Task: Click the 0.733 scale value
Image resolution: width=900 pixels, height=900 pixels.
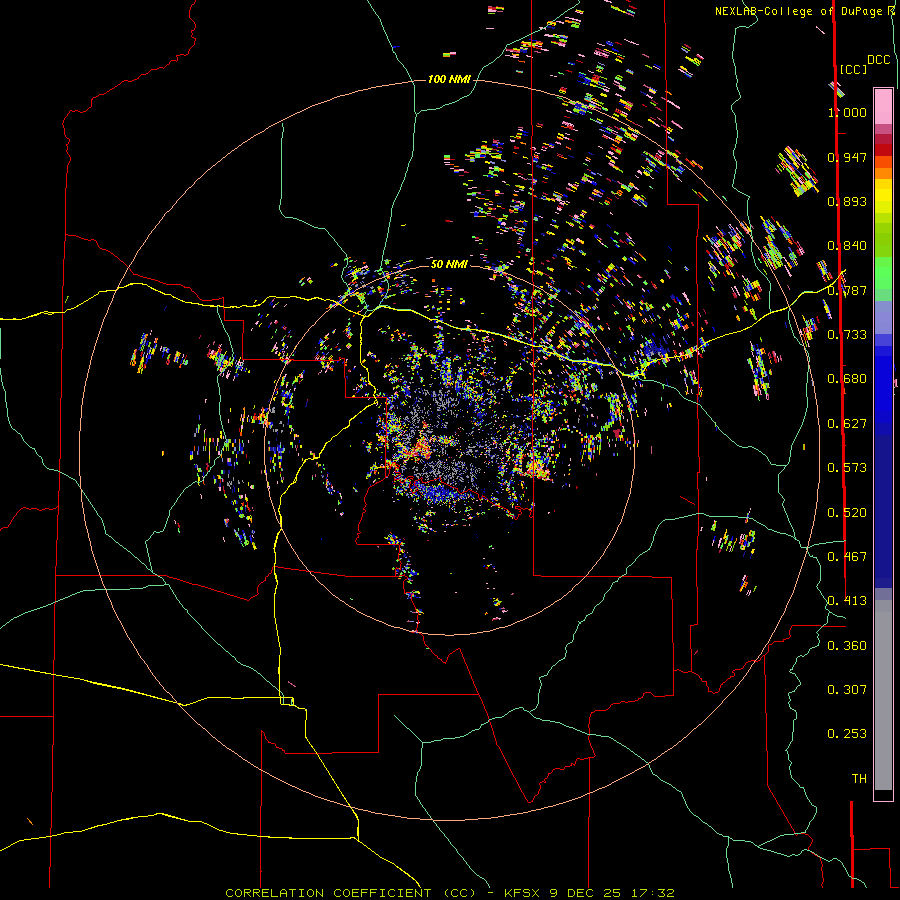Action: [x=847, y=335]
